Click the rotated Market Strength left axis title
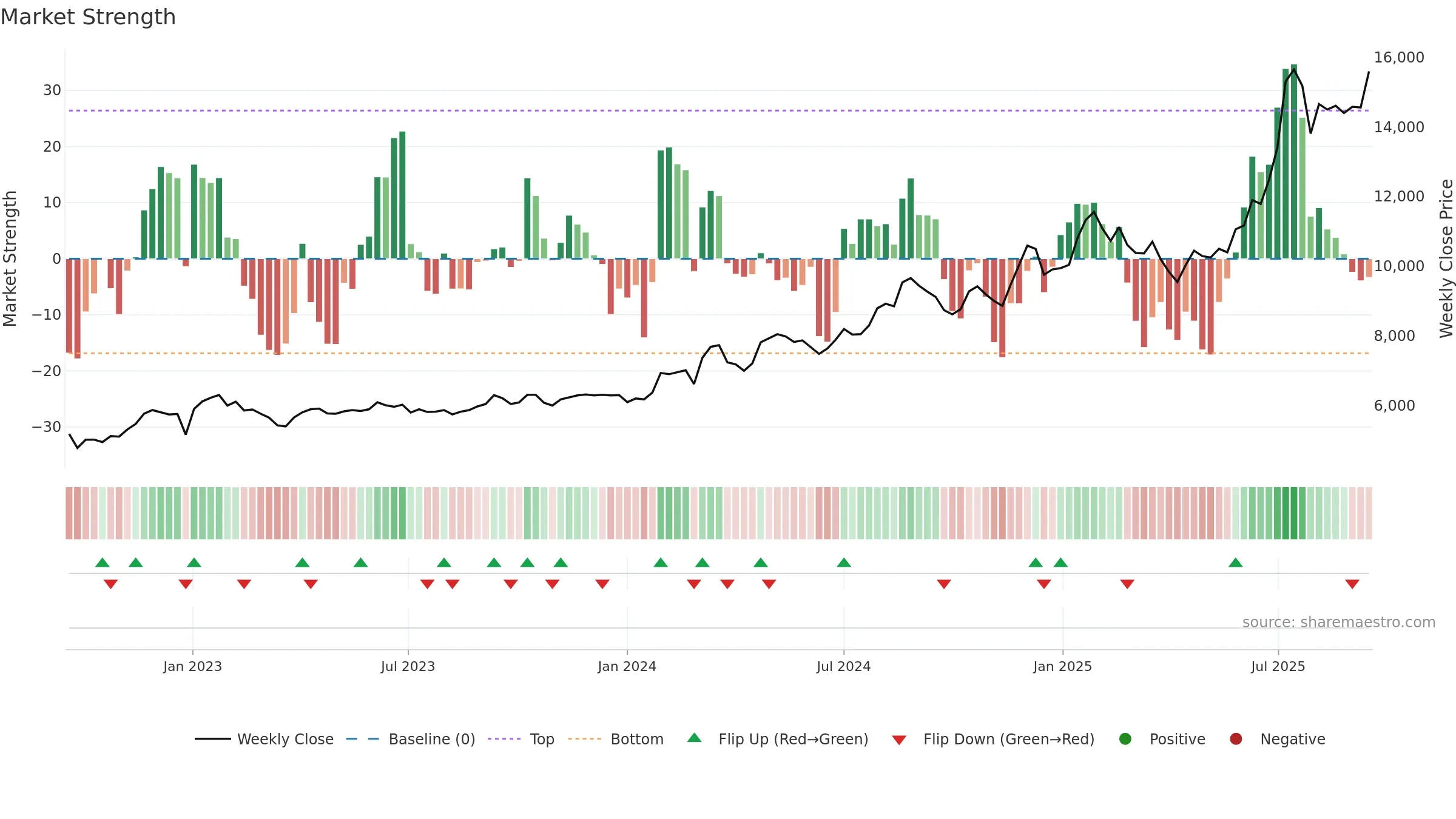Image resolution: width=1456 pixels, height=819 pixels. coord(10,258)
